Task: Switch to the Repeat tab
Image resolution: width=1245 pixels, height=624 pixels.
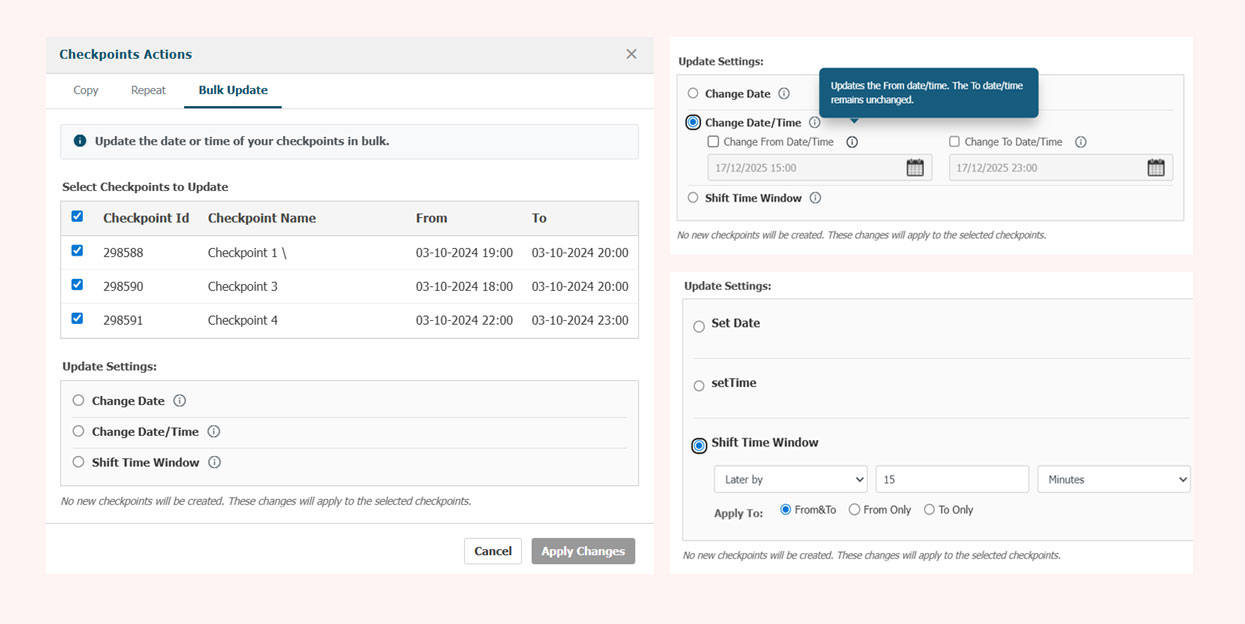Action: click(148, 90)
